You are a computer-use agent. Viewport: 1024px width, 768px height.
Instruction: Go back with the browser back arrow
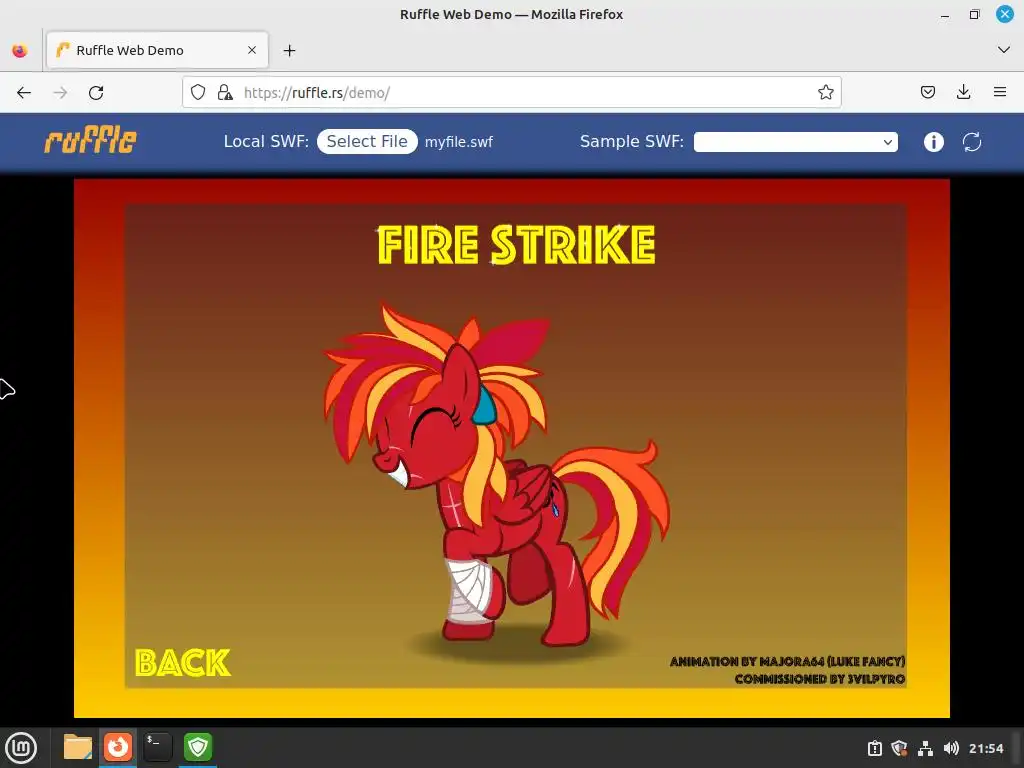pos(24,93)
